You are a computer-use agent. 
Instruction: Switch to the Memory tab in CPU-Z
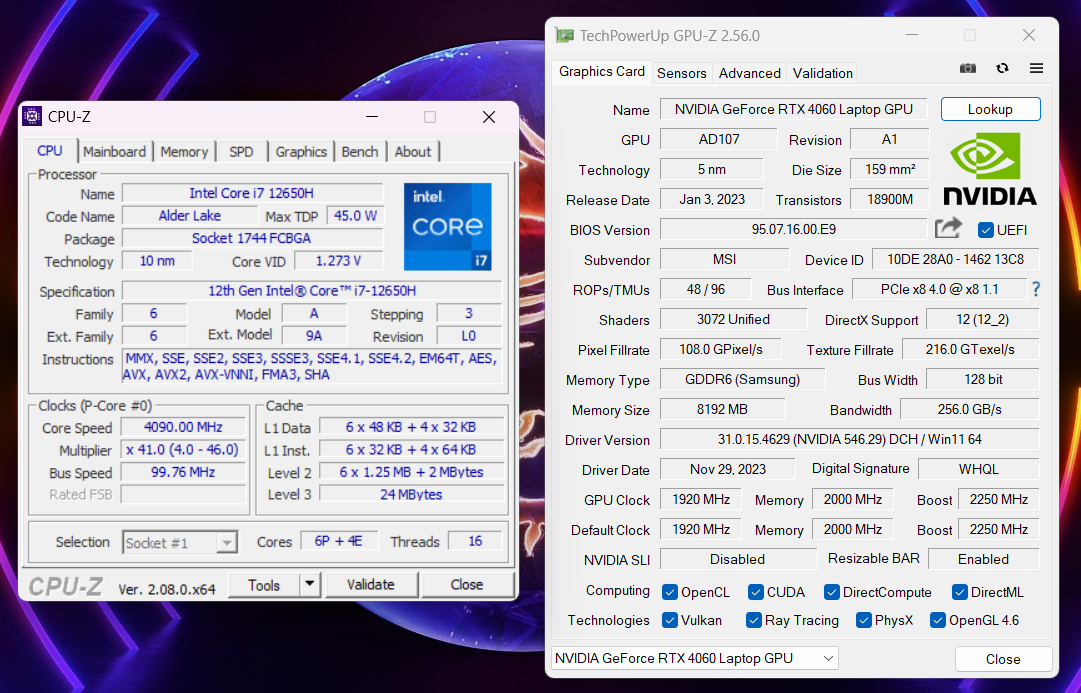[184, 152]
